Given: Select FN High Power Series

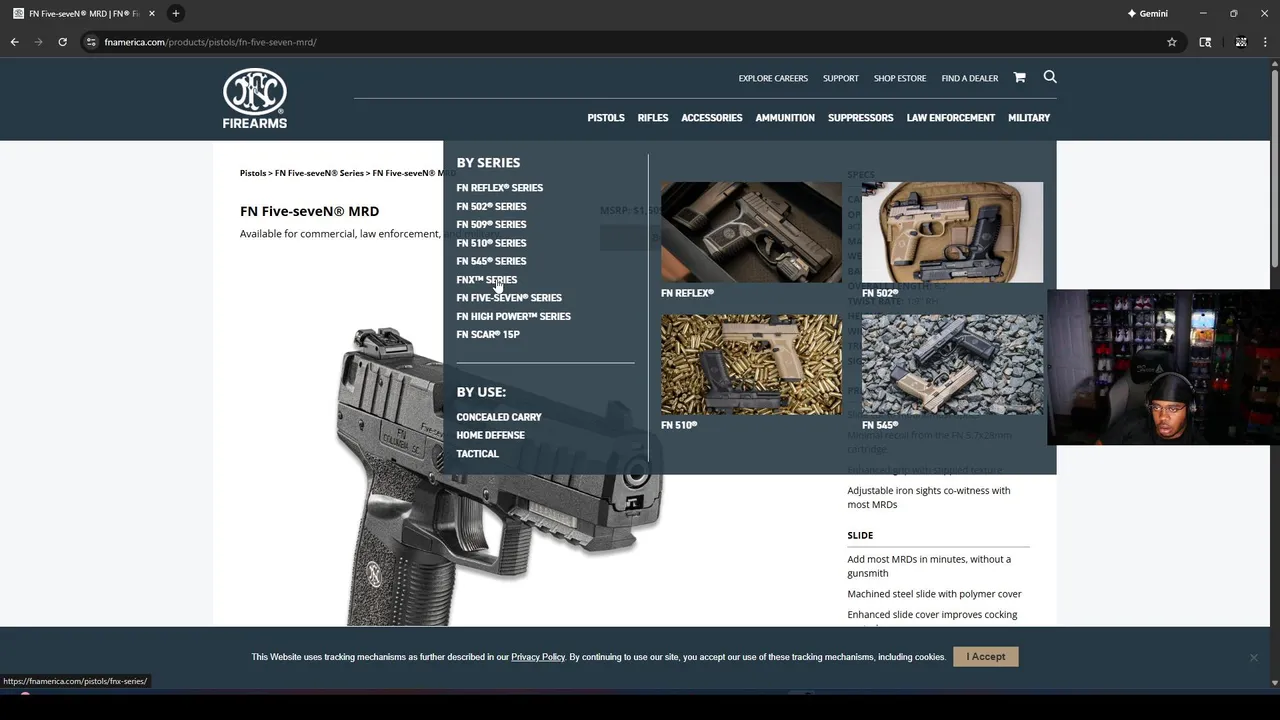Looking at the screenshot, I should [514, 316].
